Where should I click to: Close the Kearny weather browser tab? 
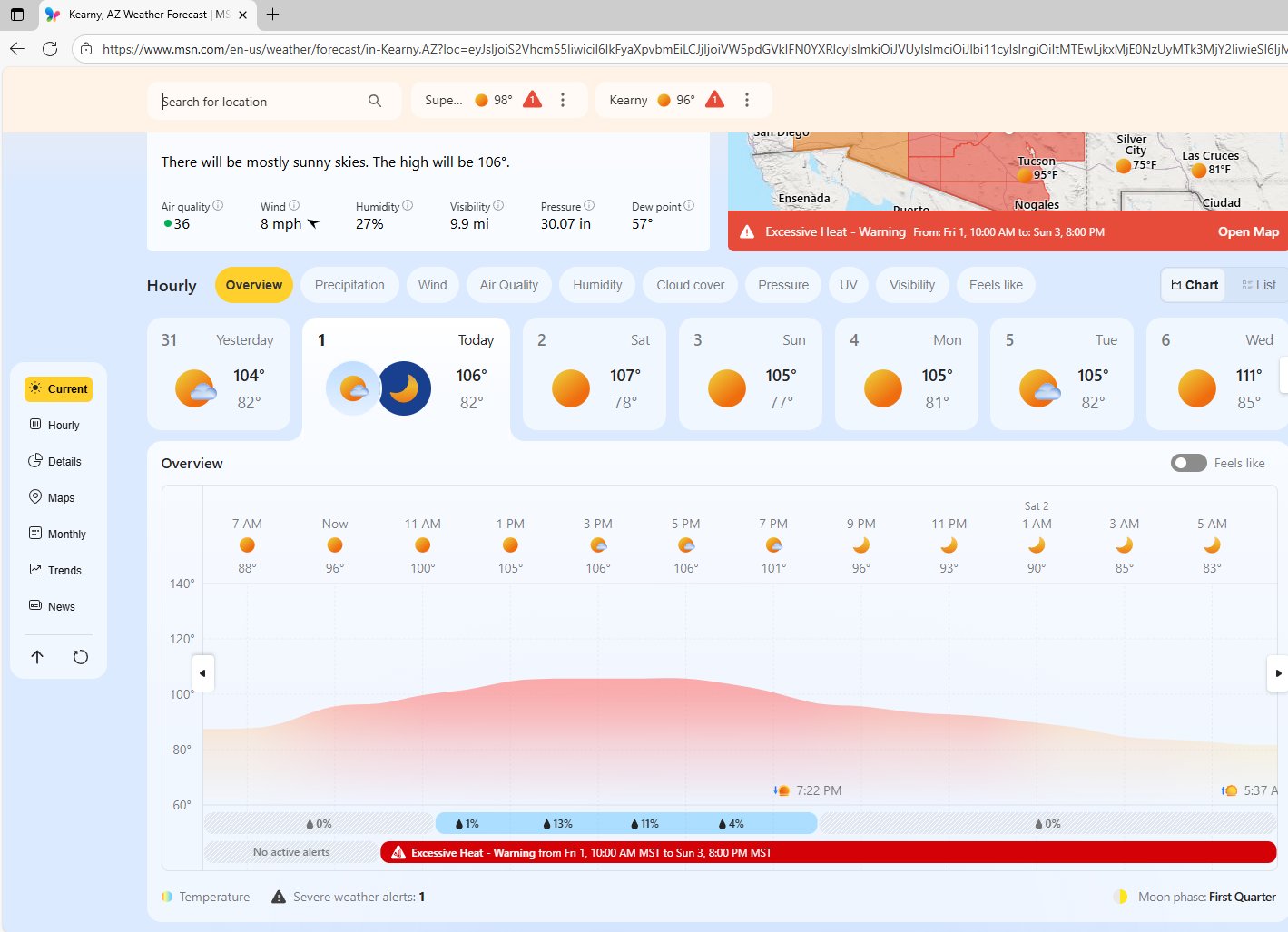pyautogui.click(x=242, y=15)
